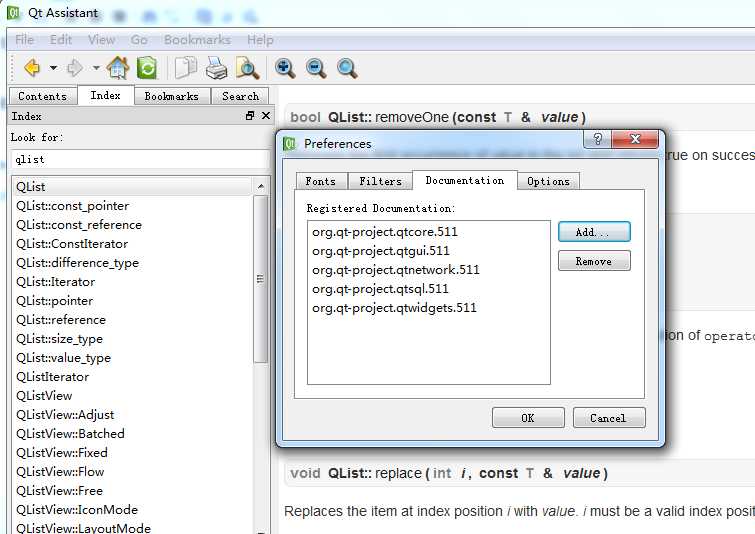Open the Options tab in Preferences
755x534 pixels.
click(548, 181)
